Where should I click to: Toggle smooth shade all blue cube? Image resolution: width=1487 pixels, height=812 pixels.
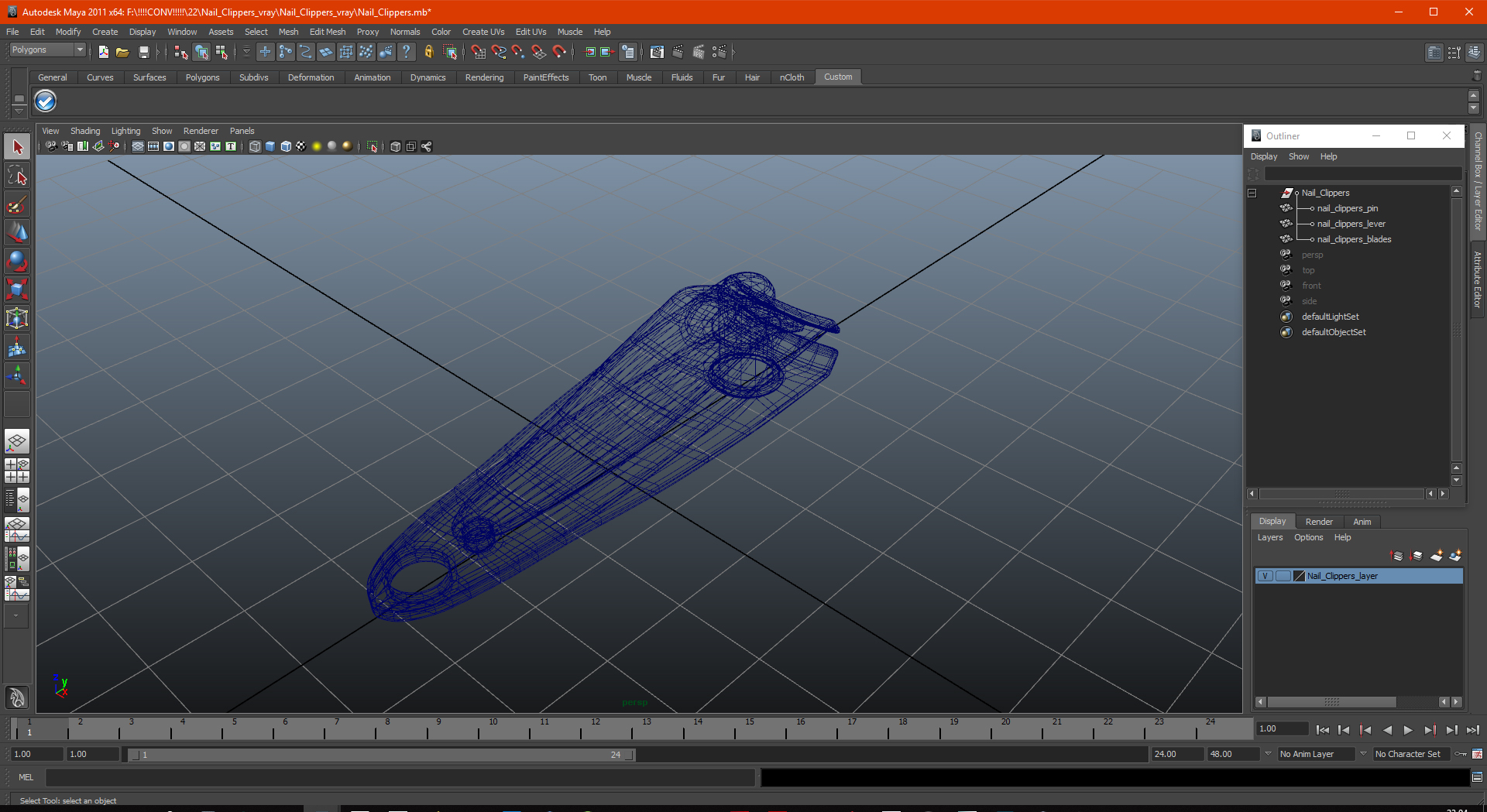[x=270, y=146]
